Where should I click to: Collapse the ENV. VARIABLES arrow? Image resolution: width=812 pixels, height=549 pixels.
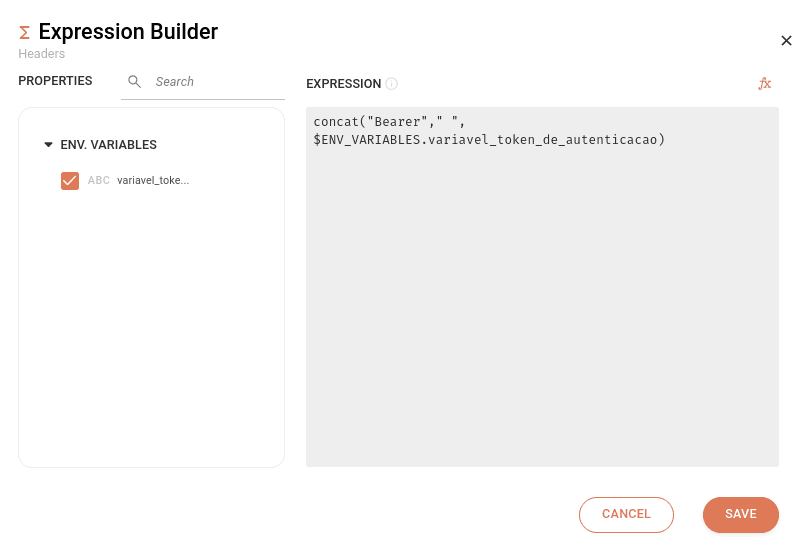pos(48,145)
